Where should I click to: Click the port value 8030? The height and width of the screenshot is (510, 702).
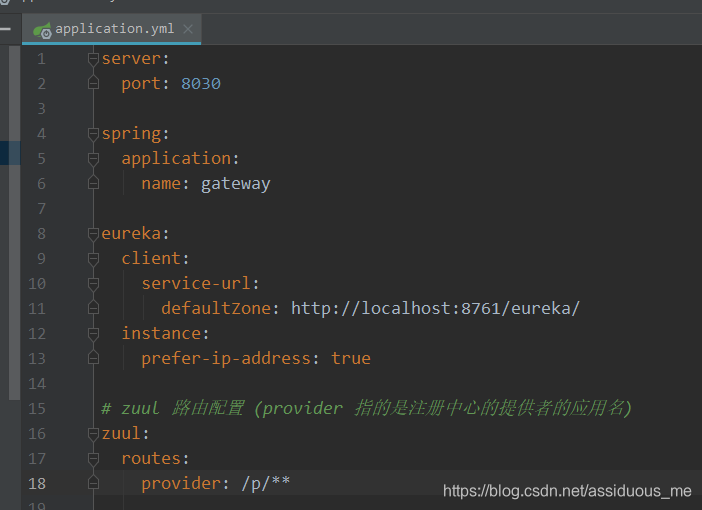201,84
